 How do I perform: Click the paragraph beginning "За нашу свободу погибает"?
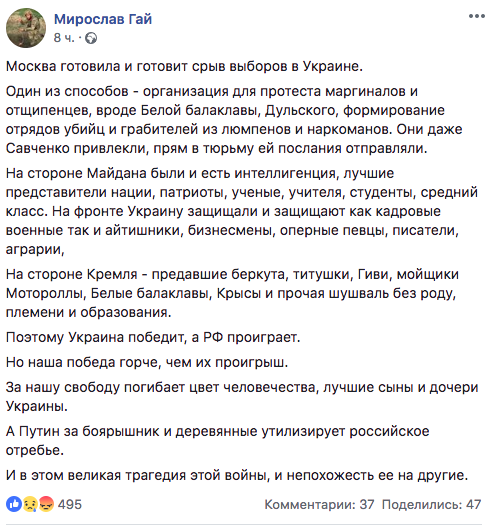(x=242, y=397)
